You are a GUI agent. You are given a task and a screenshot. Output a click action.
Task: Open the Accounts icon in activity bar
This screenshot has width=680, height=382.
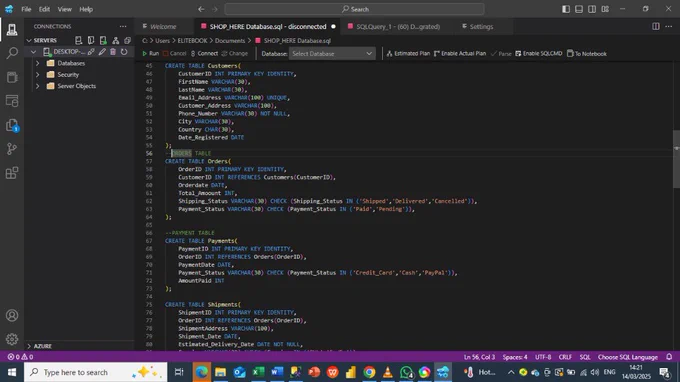[x=12, y=315]
